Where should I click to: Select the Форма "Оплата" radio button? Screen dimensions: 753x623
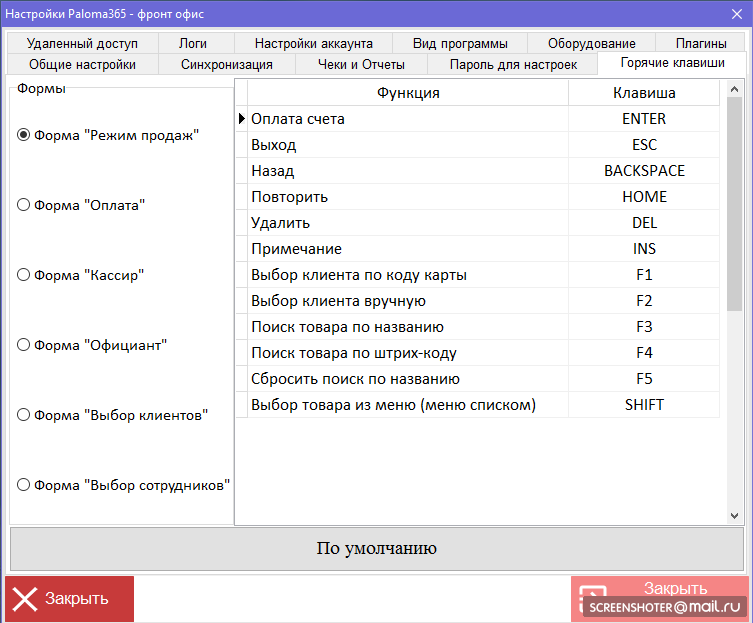click(24, 205)
